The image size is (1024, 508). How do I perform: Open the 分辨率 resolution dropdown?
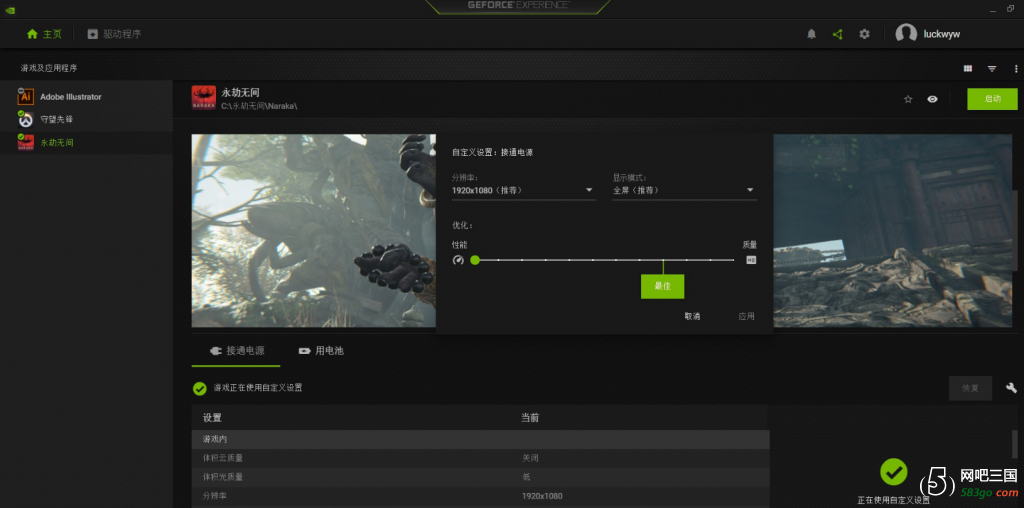523,190
